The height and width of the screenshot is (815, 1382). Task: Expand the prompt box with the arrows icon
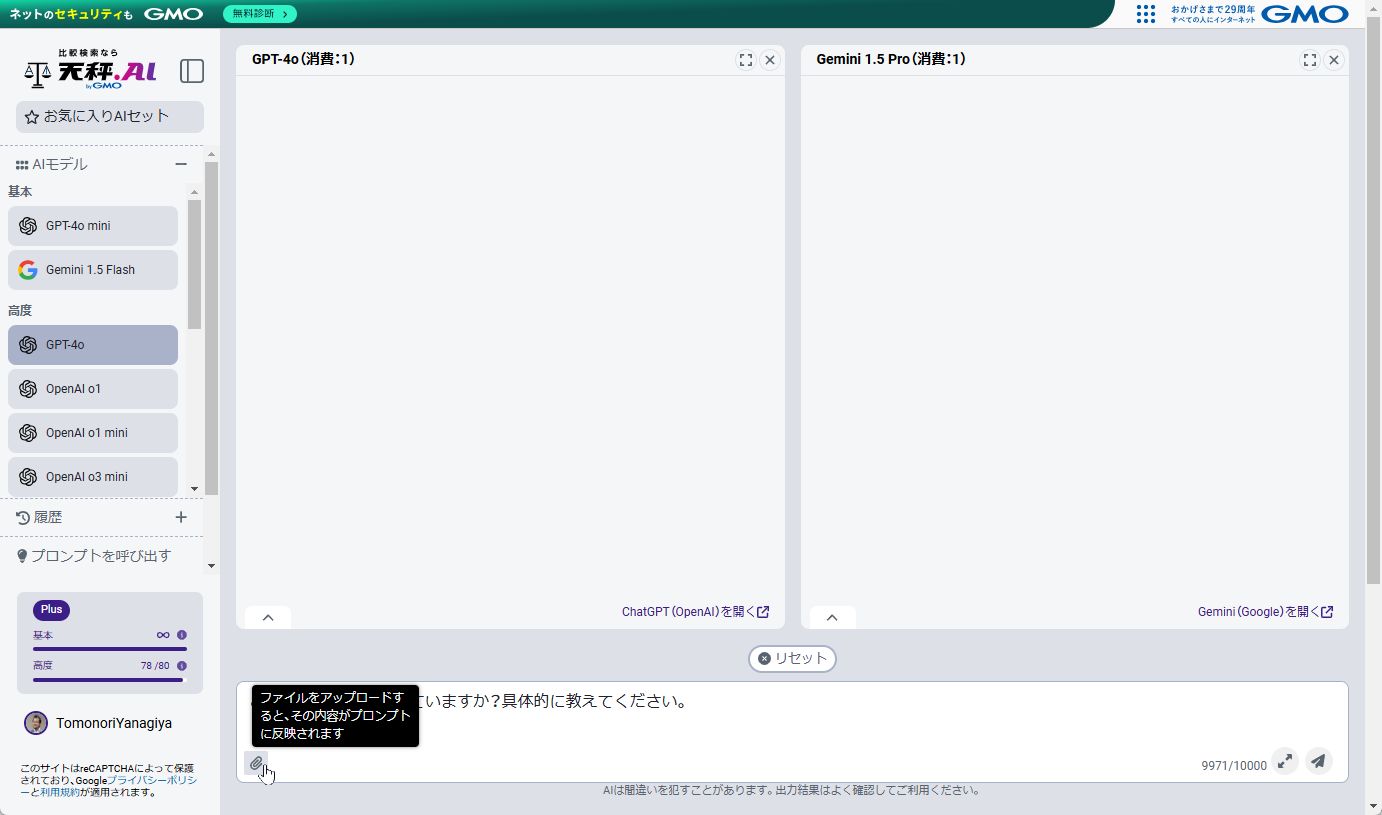coord(1285,761)
